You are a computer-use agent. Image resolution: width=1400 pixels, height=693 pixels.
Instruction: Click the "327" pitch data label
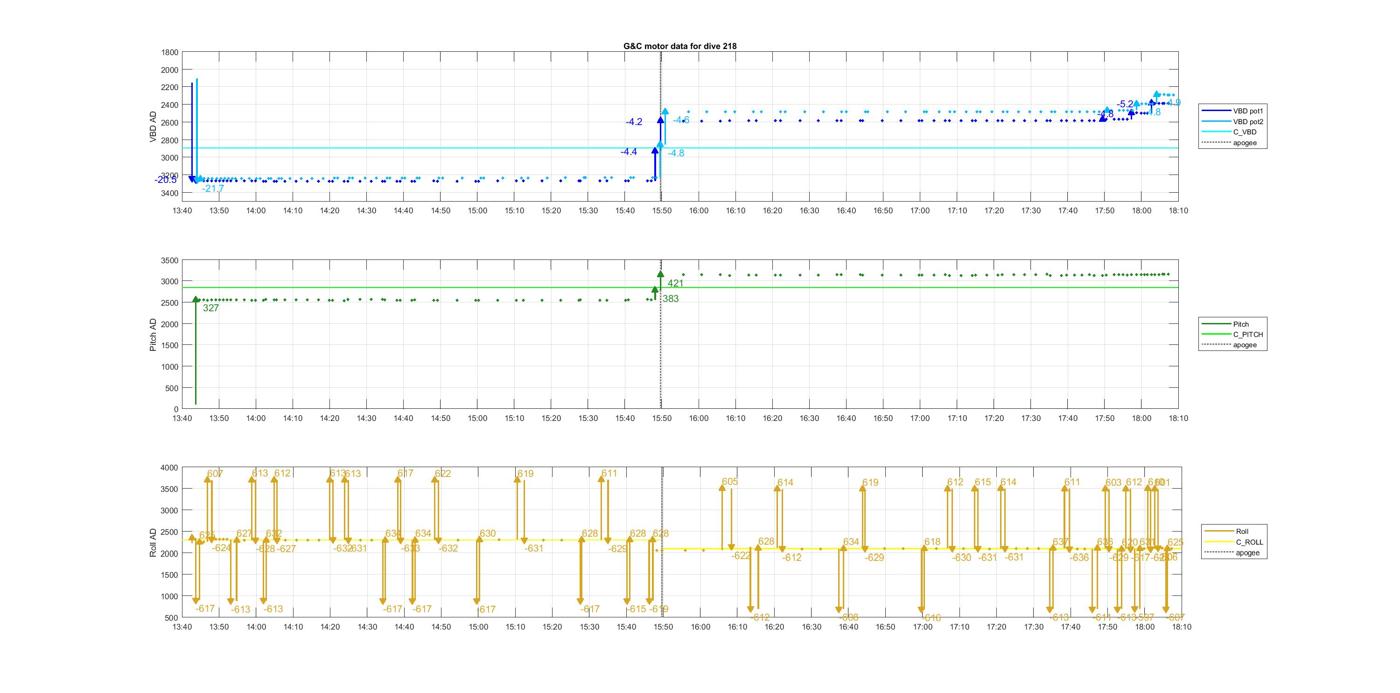[211, 308]
